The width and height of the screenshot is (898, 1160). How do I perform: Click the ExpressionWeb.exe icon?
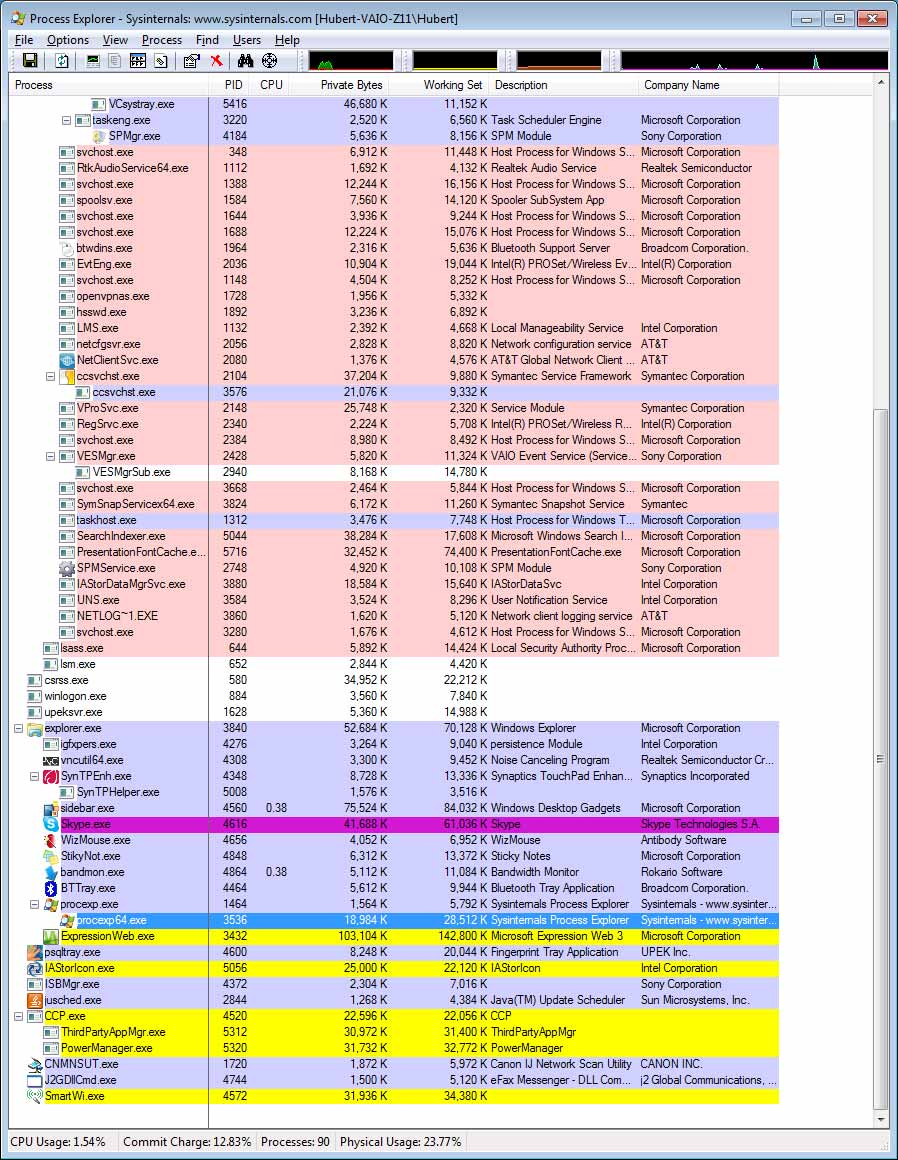tap(51, 936)
